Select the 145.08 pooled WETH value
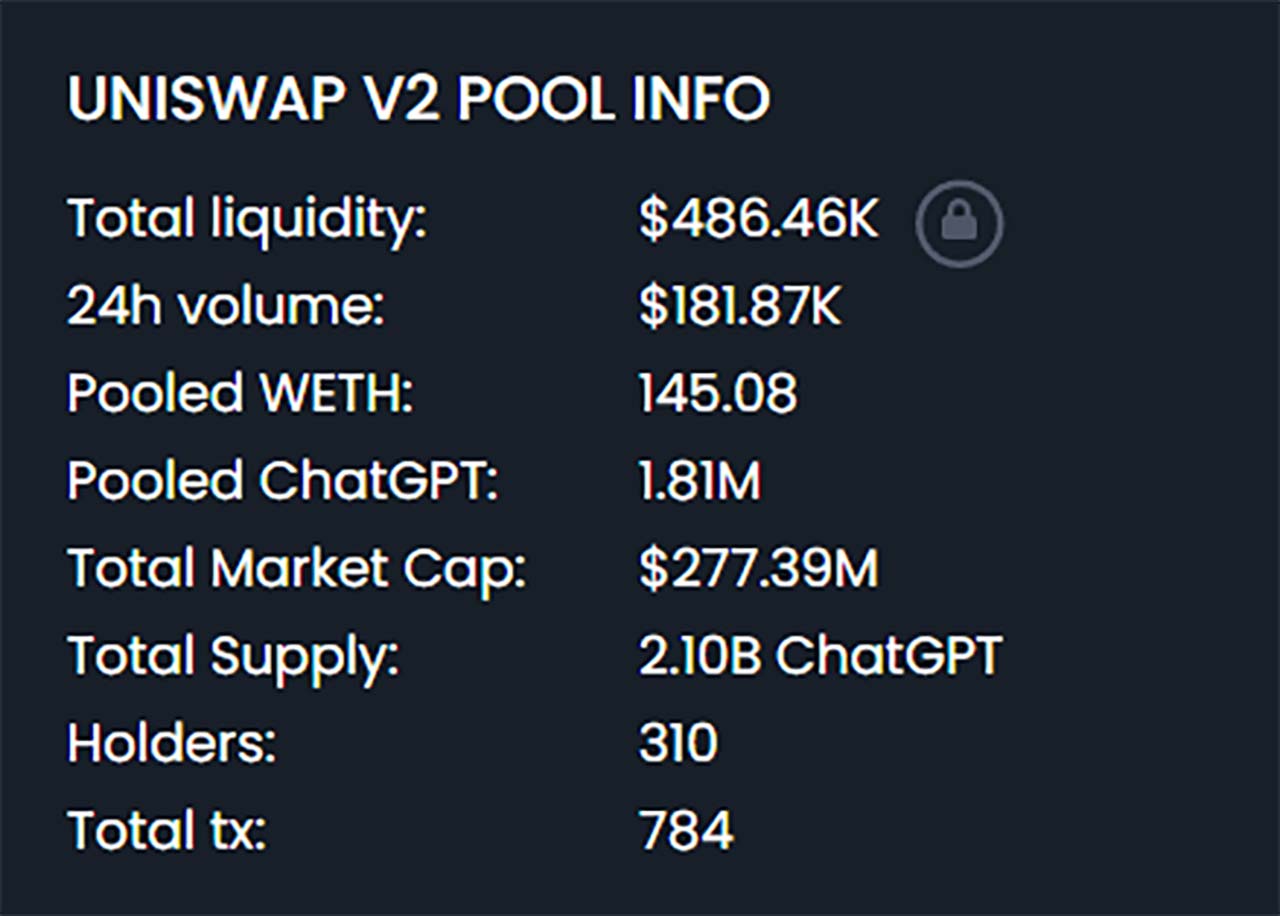This screenshot has height=916, width=1280. pyautogui.click(x=718, y=394)
